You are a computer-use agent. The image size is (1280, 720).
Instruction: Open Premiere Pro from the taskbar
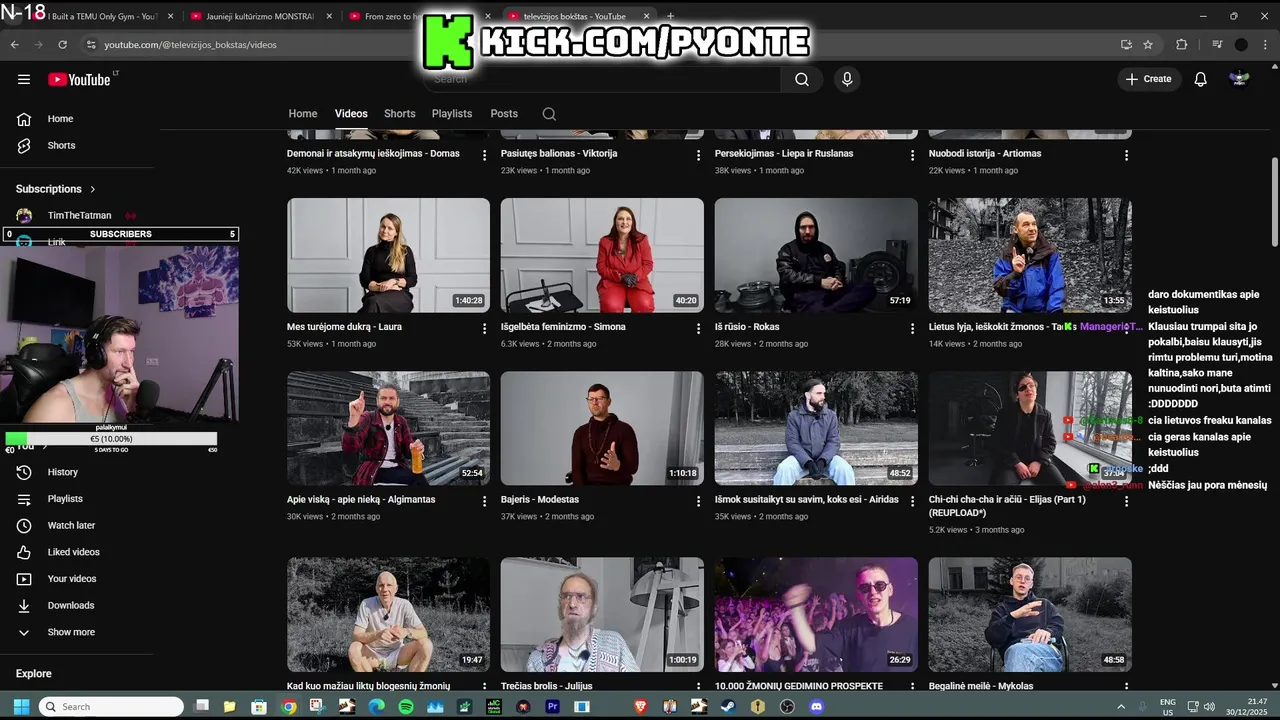click(x=552, y=706)
